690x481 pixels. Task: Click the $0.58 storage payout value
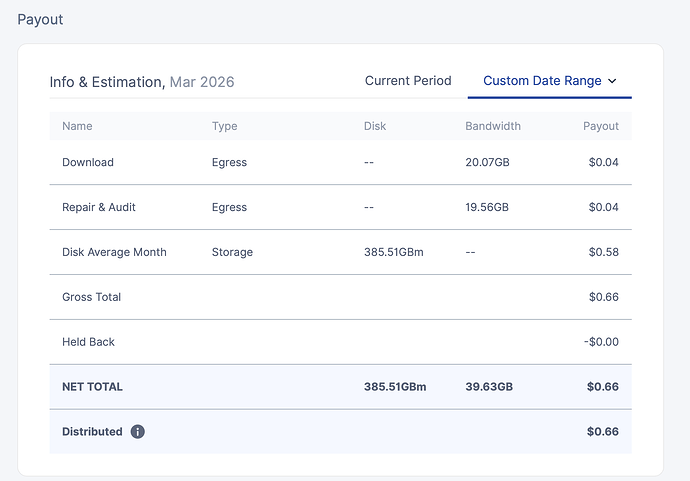click(603, 252)
